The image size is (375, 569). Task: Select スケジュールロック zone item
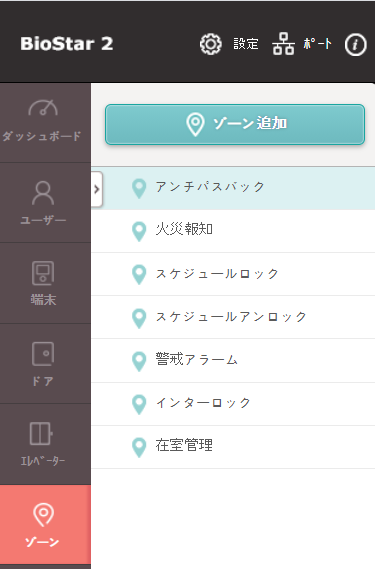tap(233, 274)
